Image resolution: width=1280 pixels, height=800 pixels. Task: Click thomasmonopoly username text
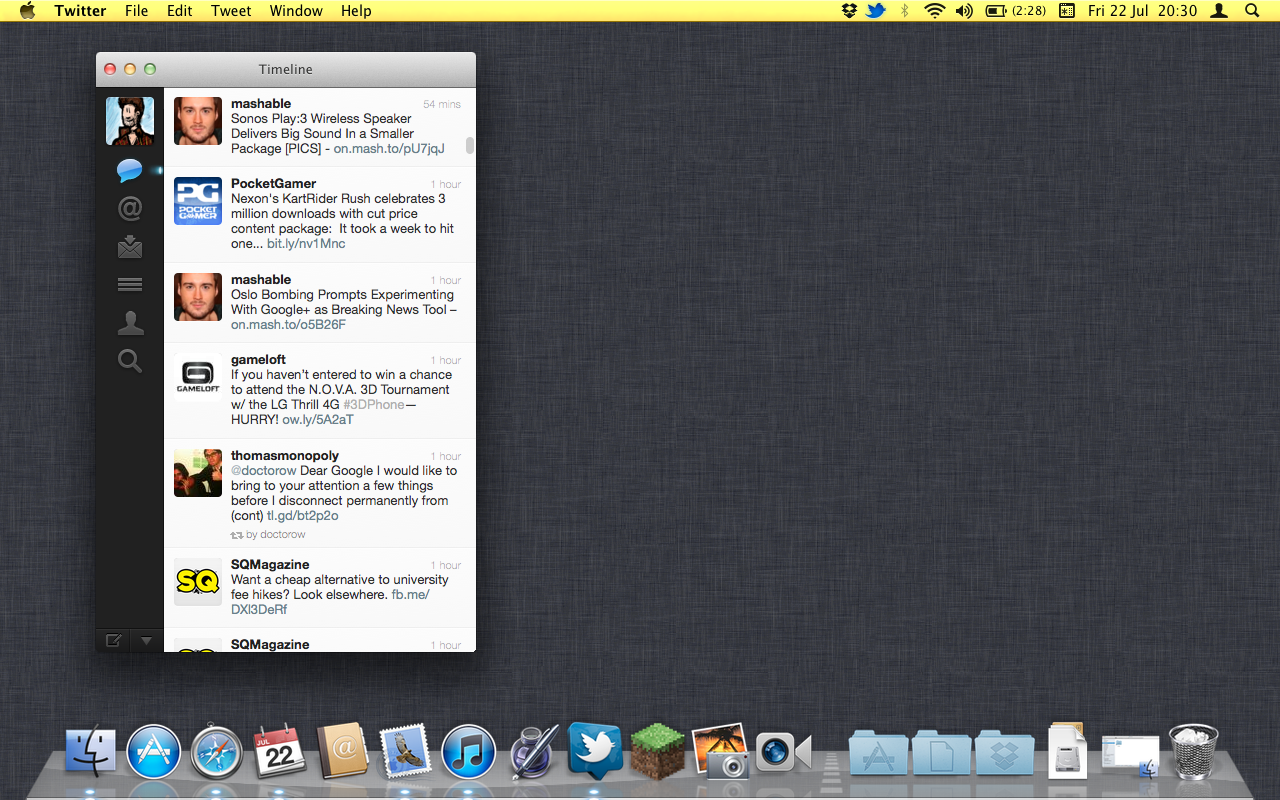click(285, 456)
